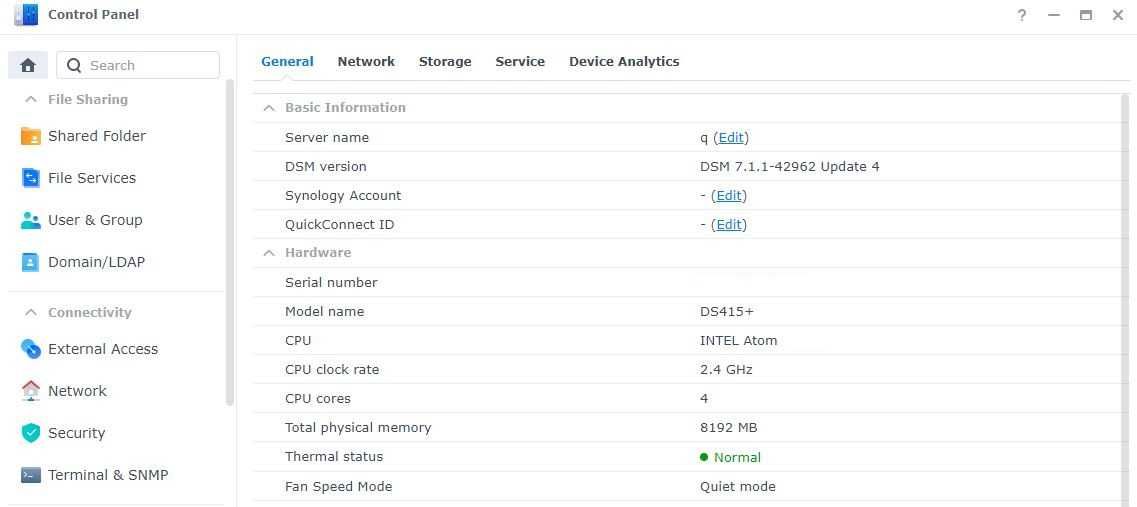The height and width of the screenshot is (507, 1137).
Task: Click the 2.4 GHz value
Action: coord(726,369)
